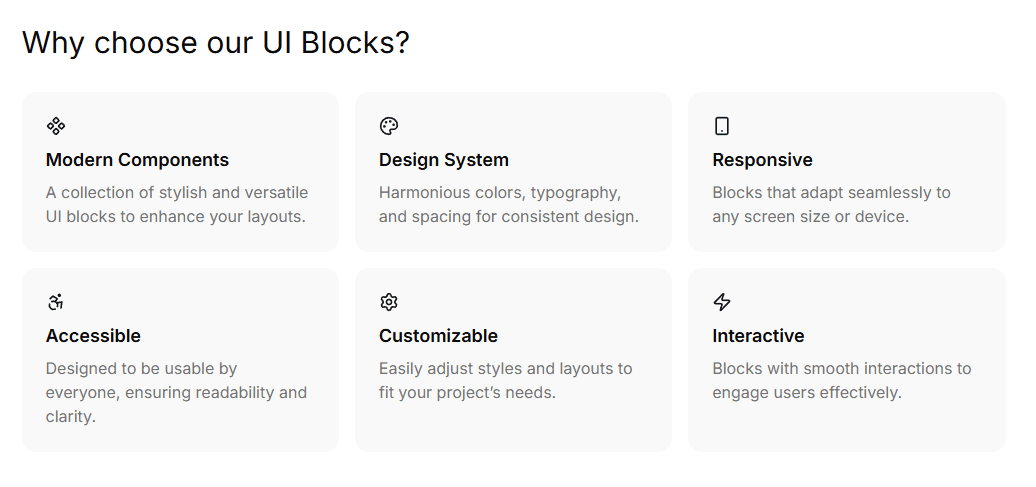1036x487 pixels.
Task: Click the Harmonious colors, typography description text
Action: pyautogui.click(x=500, y=192)
